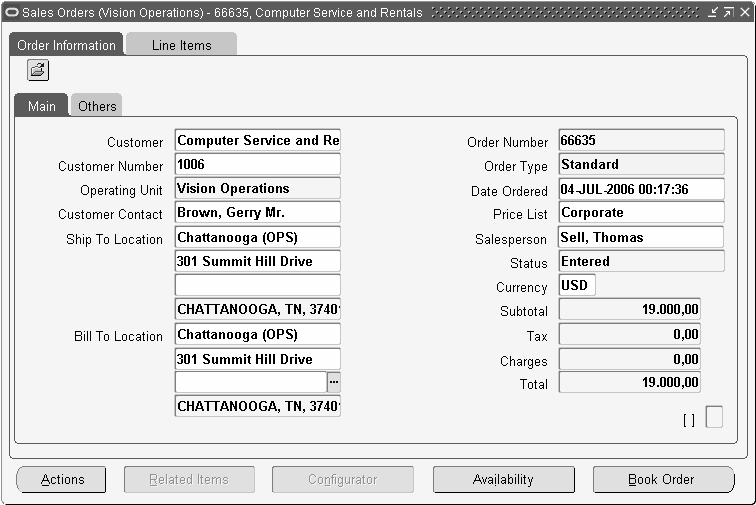Click the Bill To 301 Summit Hill Drive field
The height and width of the screenshot is (505, 756).
[258, 359]
